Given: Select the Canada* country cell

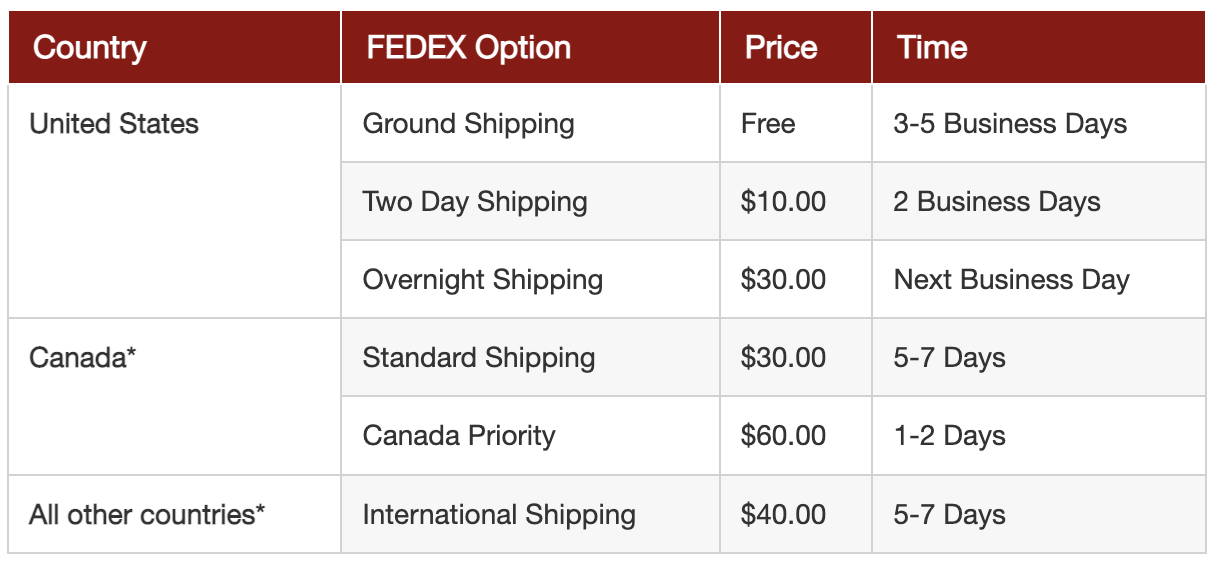Looking at the screenshot, I should click(x=175, y=396).
